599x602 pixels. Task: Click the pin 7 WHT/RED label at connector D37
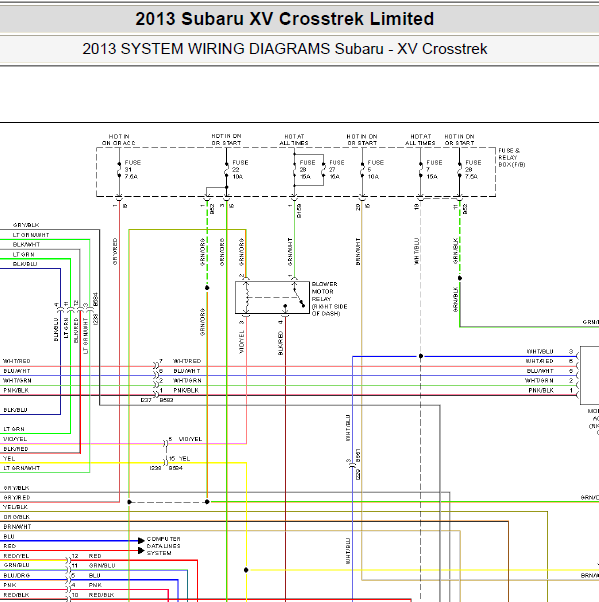click(x=180, y=361)
